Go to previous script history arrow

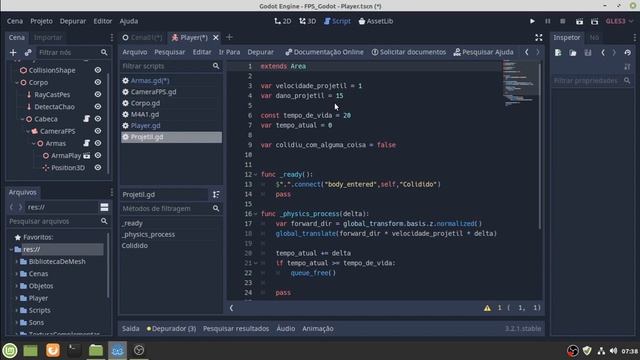point(527,52)
